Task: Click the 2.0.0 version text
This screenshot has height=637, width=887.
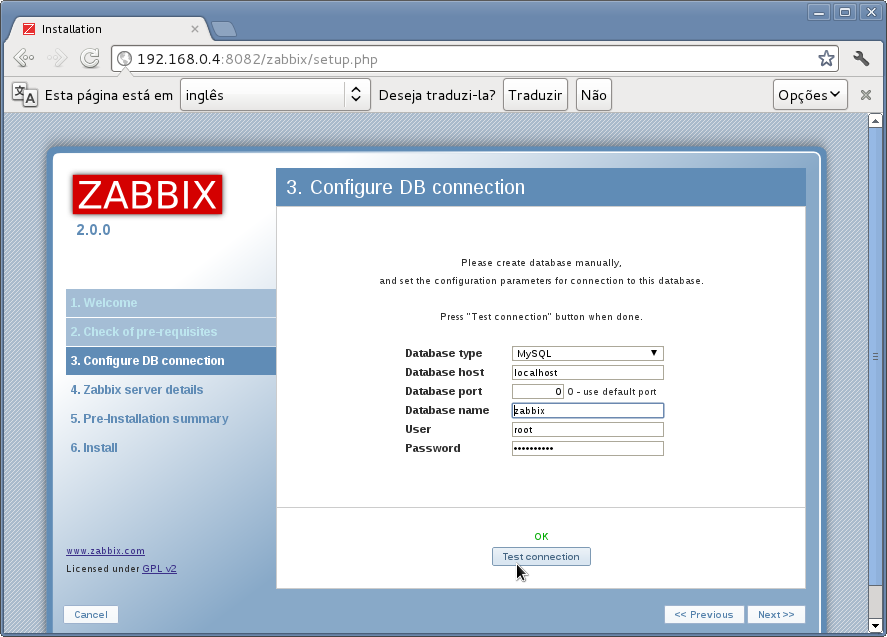Action: pos(93,230)
